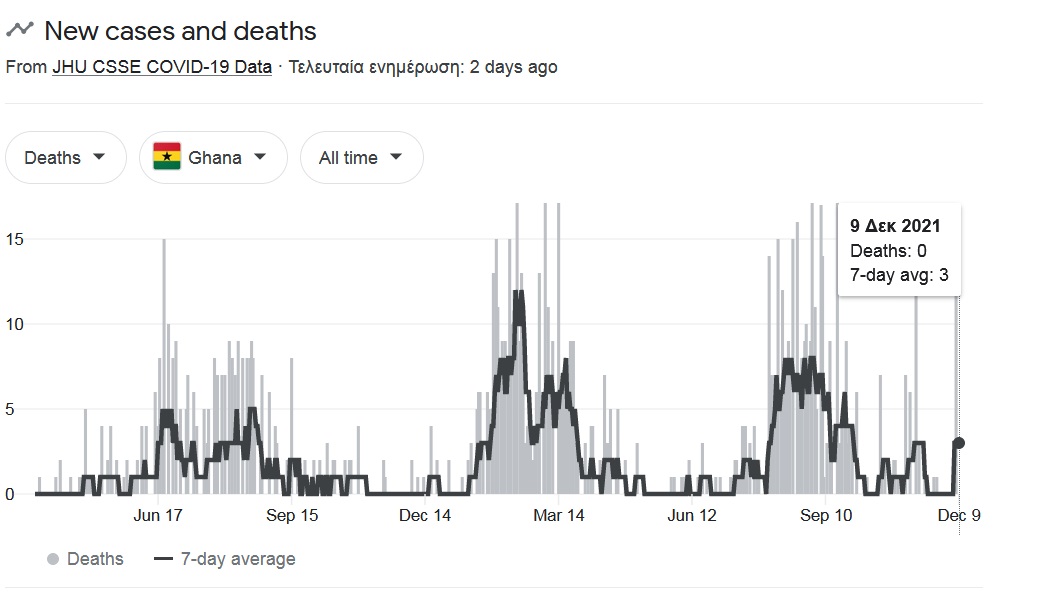Click the New cases and deaths heading
The width and height of the screenshot is (1045, 598).
pos(180,31)
